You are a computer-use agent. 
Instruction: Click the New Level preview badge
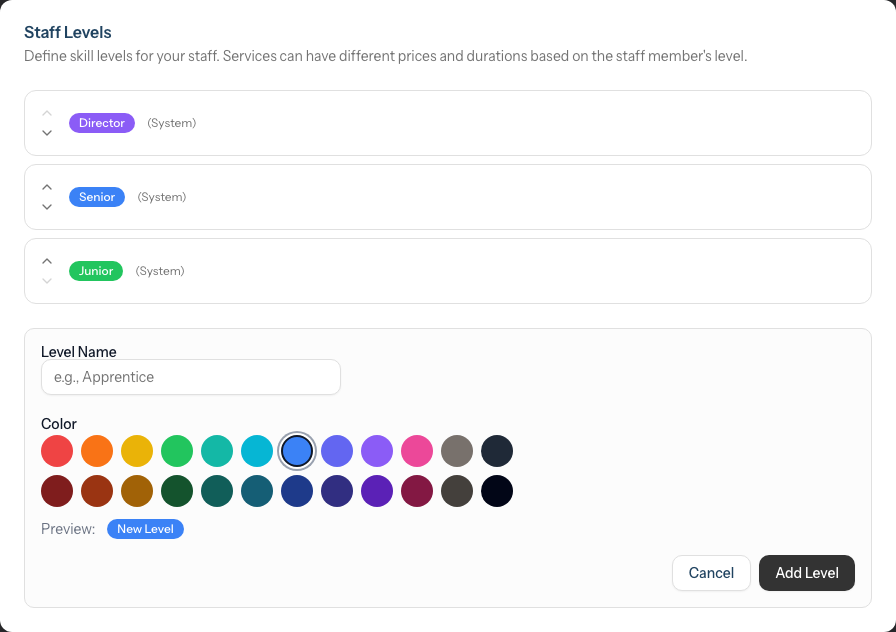tap(145, 529)
